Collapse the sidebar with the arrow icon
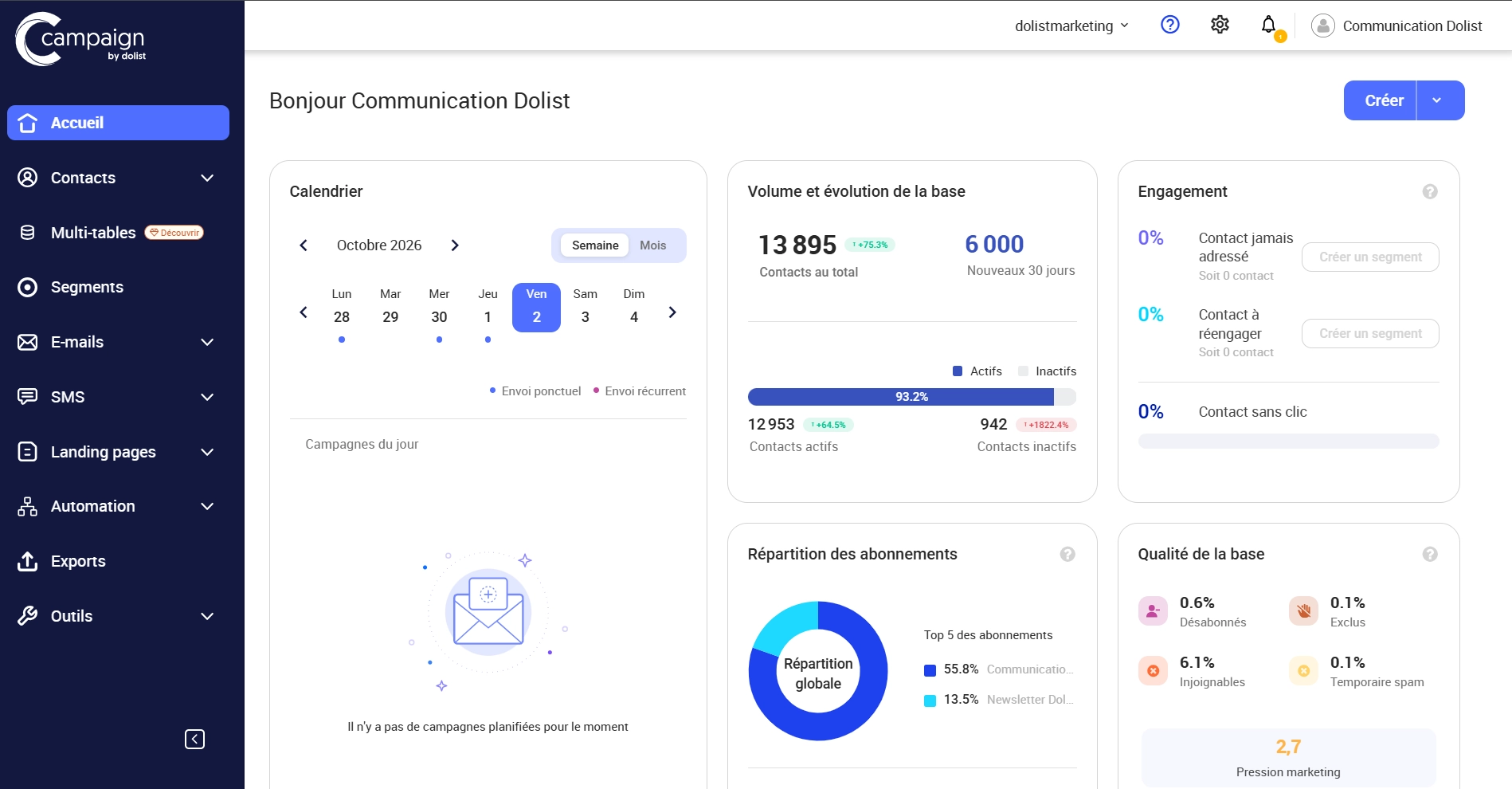 pos(194,739)
